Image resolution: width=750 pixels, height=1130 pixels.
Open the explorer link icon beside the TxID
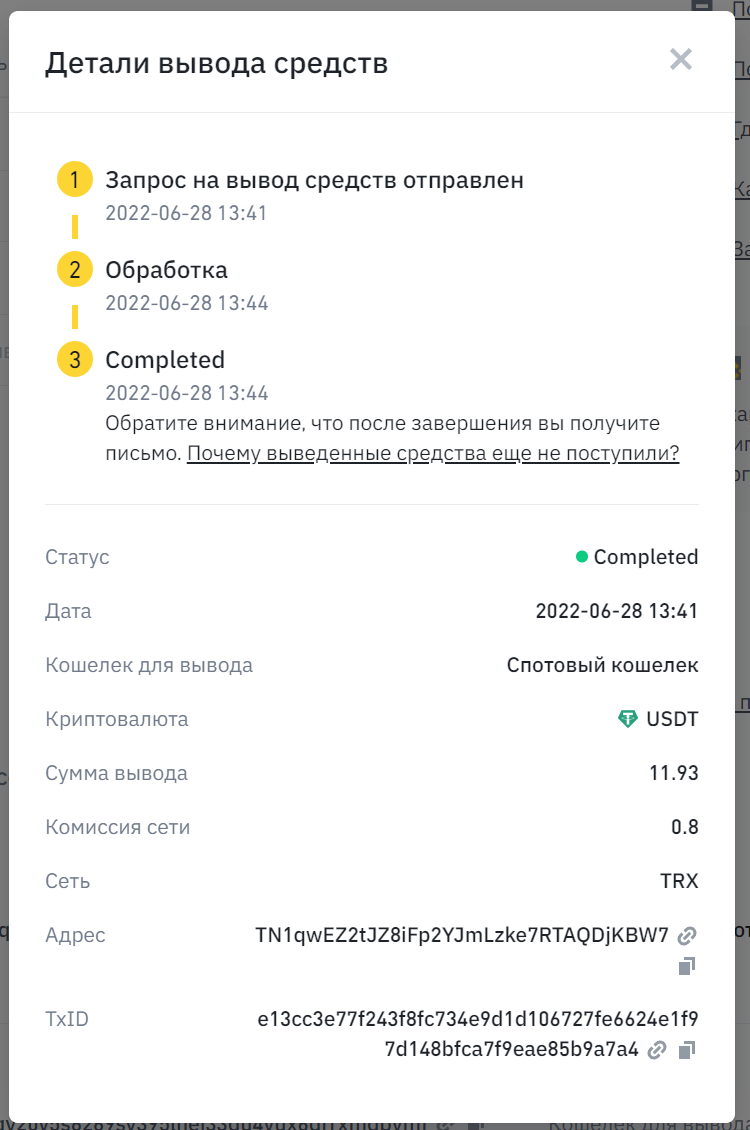656,1050
